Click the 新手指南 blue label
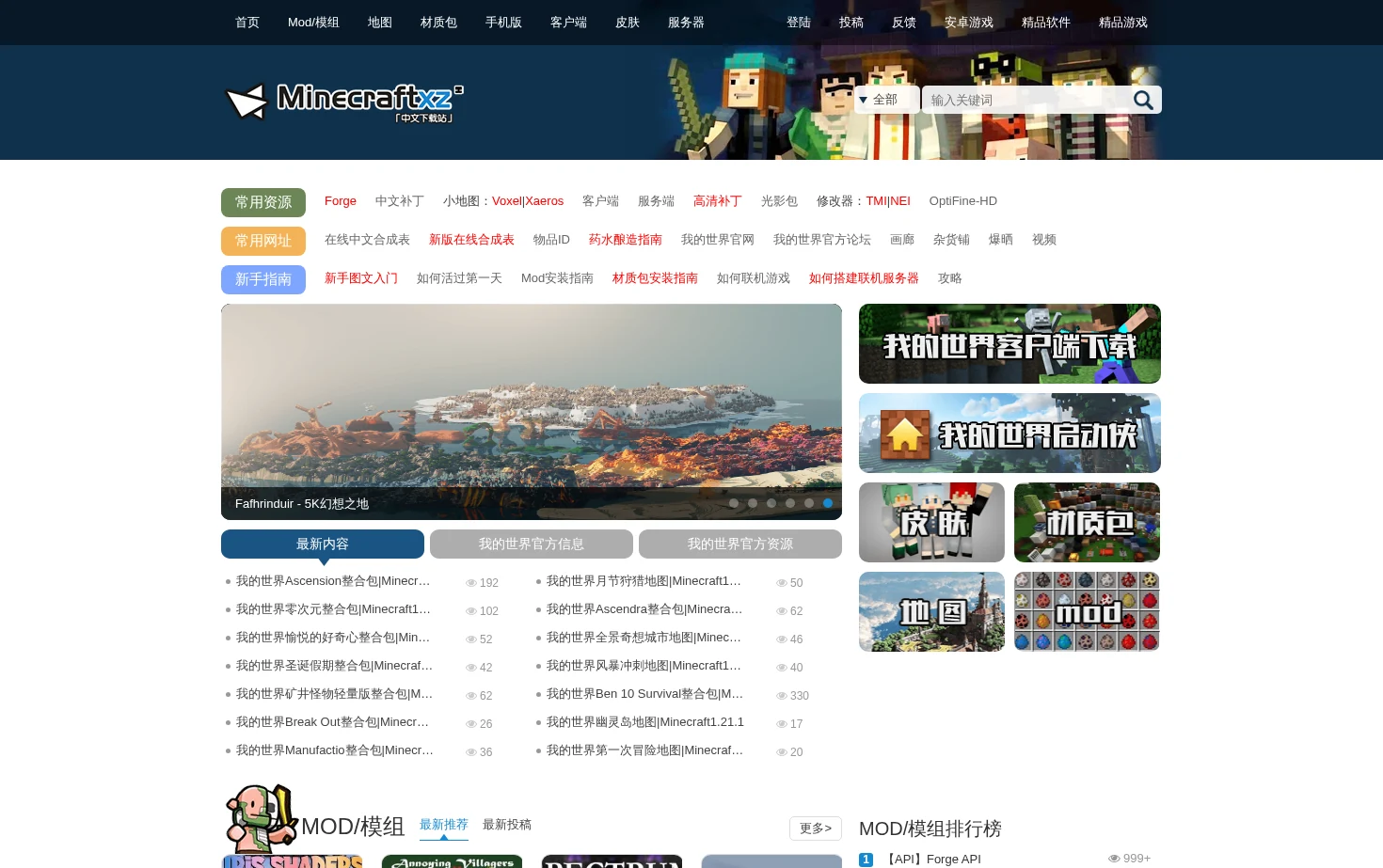This screenshot has width=1383, height=868. [x=263, y=279]
